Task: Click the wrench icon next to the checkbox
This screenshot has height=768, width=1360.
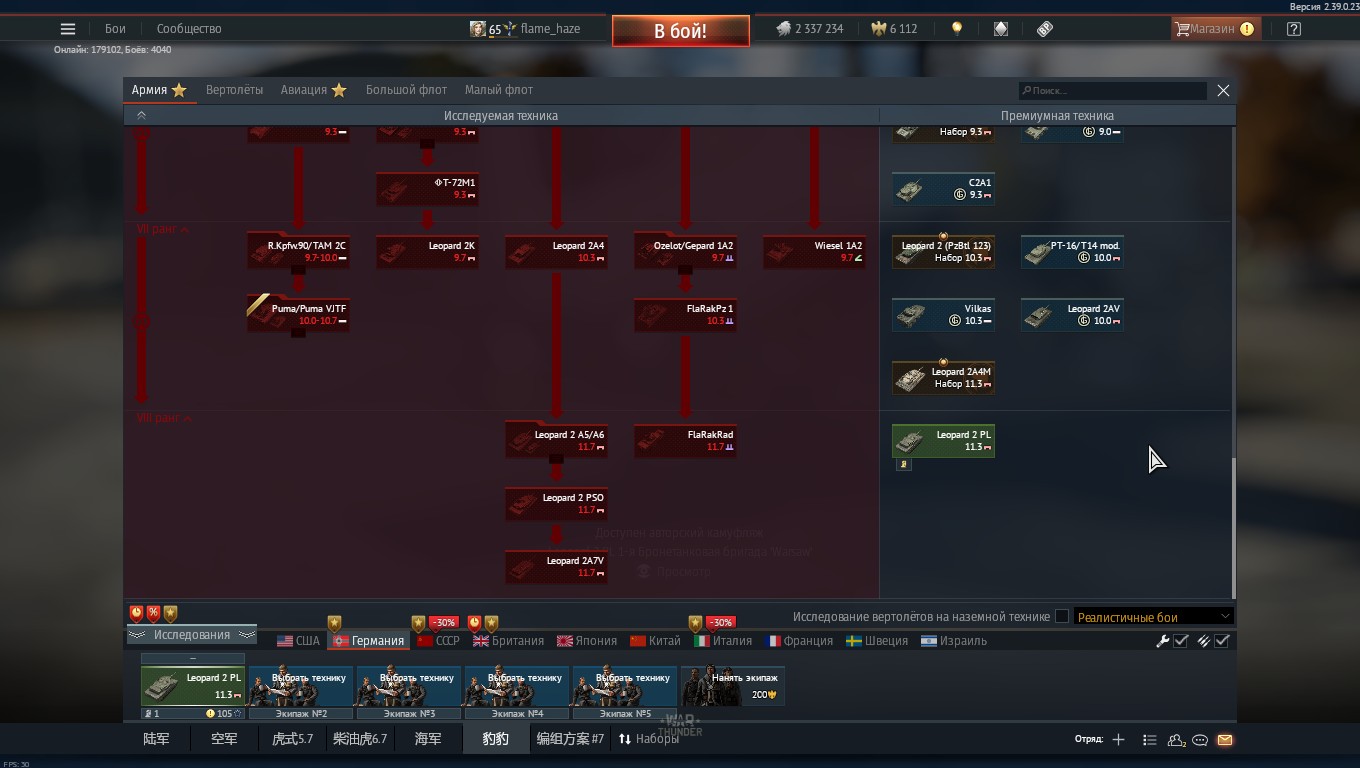Action: (1162, 641)
